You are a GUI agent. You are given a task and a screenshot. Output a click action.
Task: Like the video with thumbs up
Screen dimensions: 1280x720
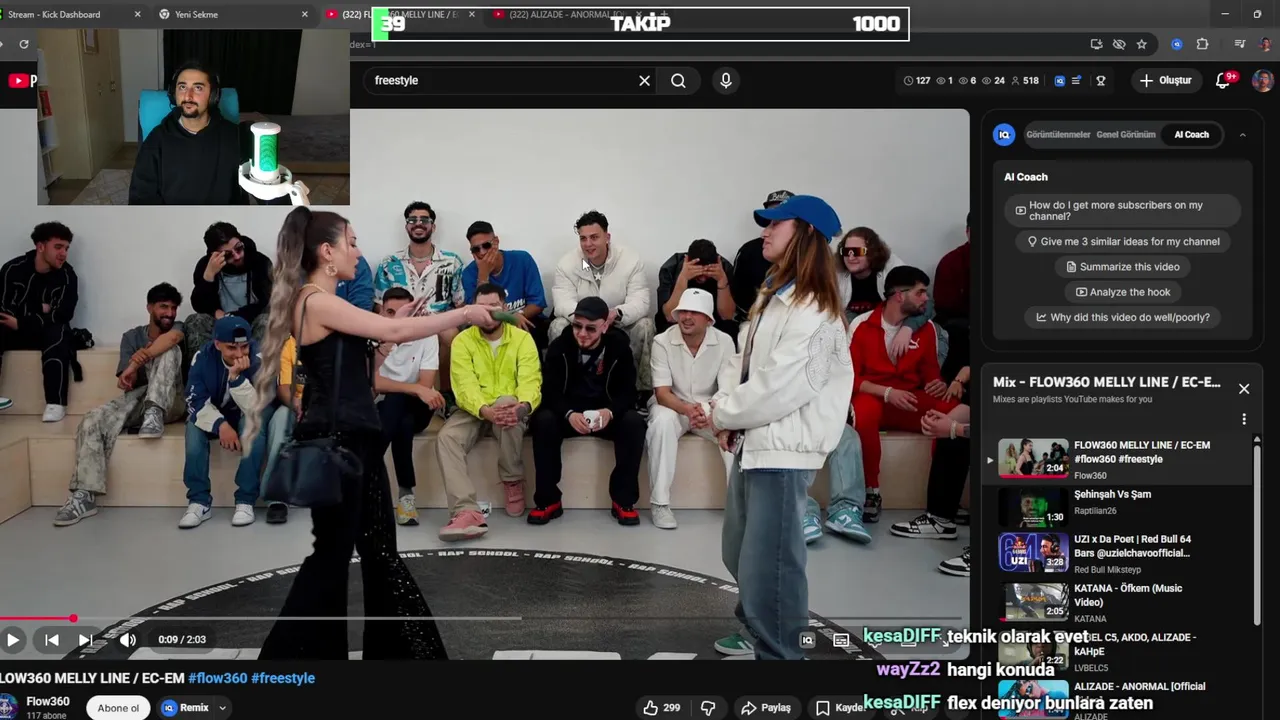coord(661,708)
